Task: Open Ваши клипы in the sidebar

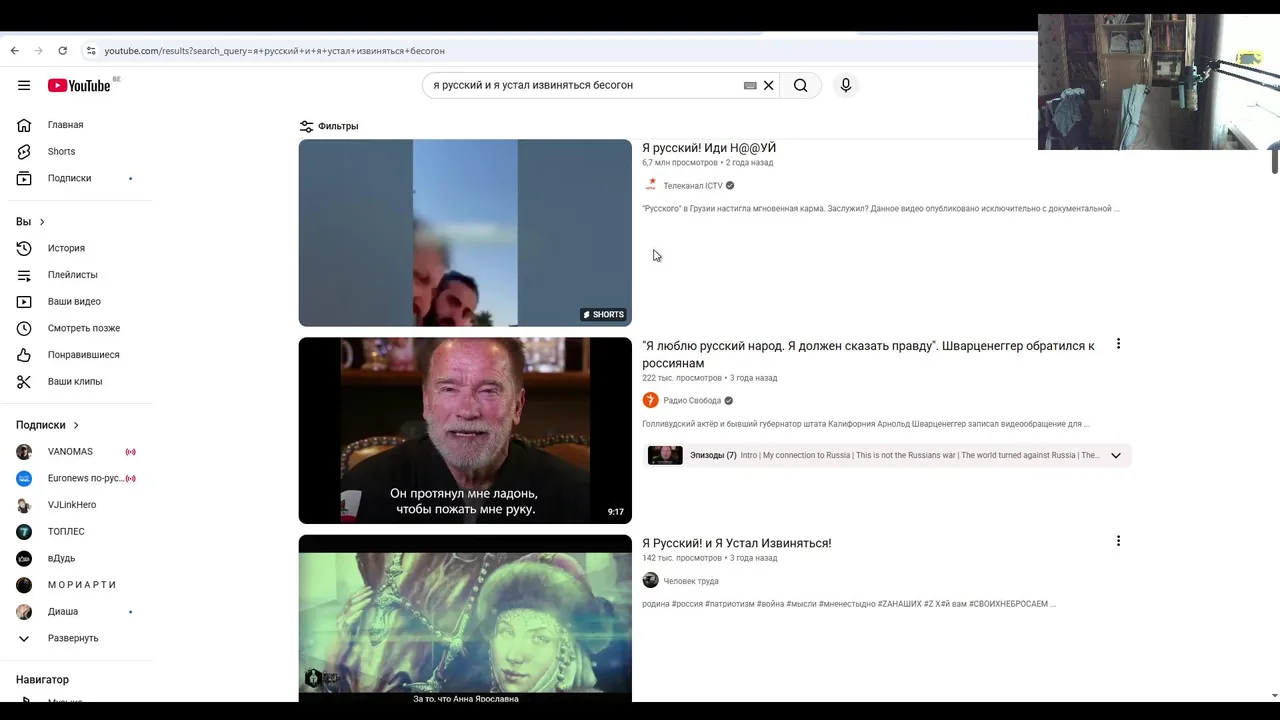Action: pyautogui.click(x=76, y=382)
